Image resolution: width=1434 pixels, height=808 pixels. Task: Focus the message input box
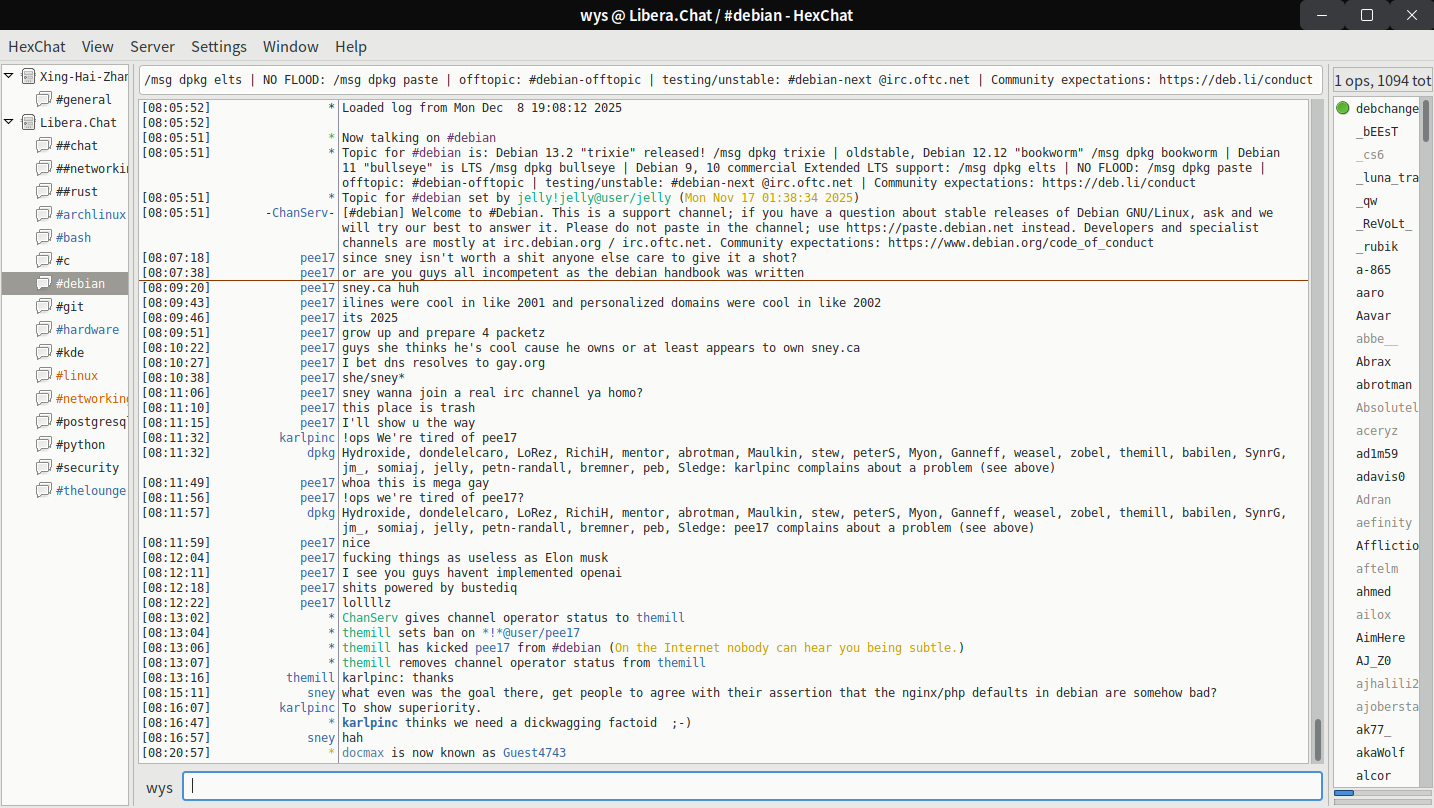click(x=752, y=787)
